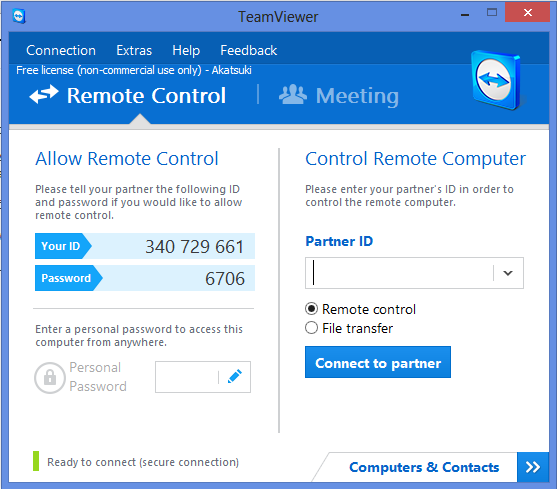The width and height of the screenshot is (557, 489).
Task: Close the TeamViewer window
Action: pos(528,12)
